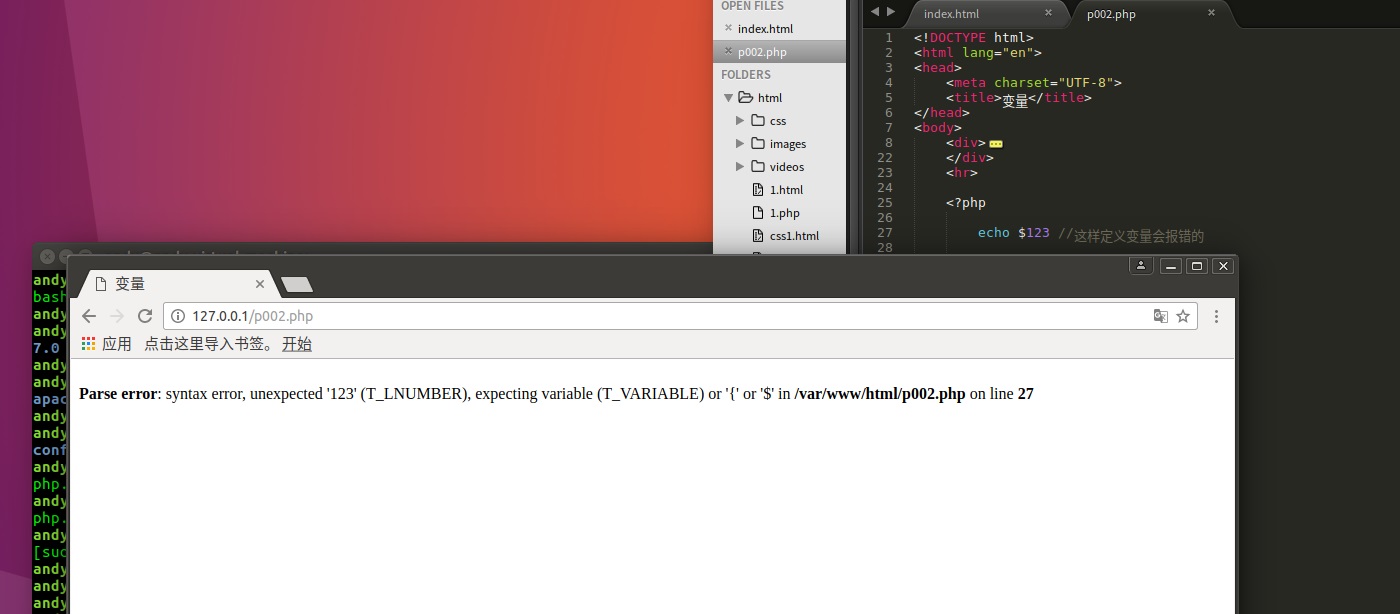Image resolution: width=1400 pixels, height=614 pixels.
Task: Click line number 27 in the gutter
Action: 884,233
